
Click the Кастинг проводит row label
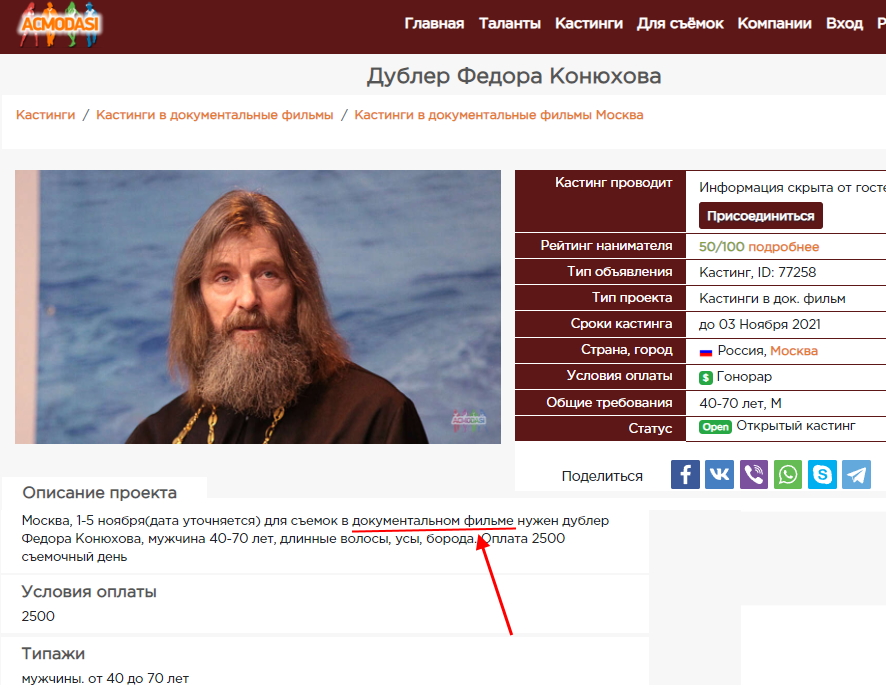pos(614,183)
